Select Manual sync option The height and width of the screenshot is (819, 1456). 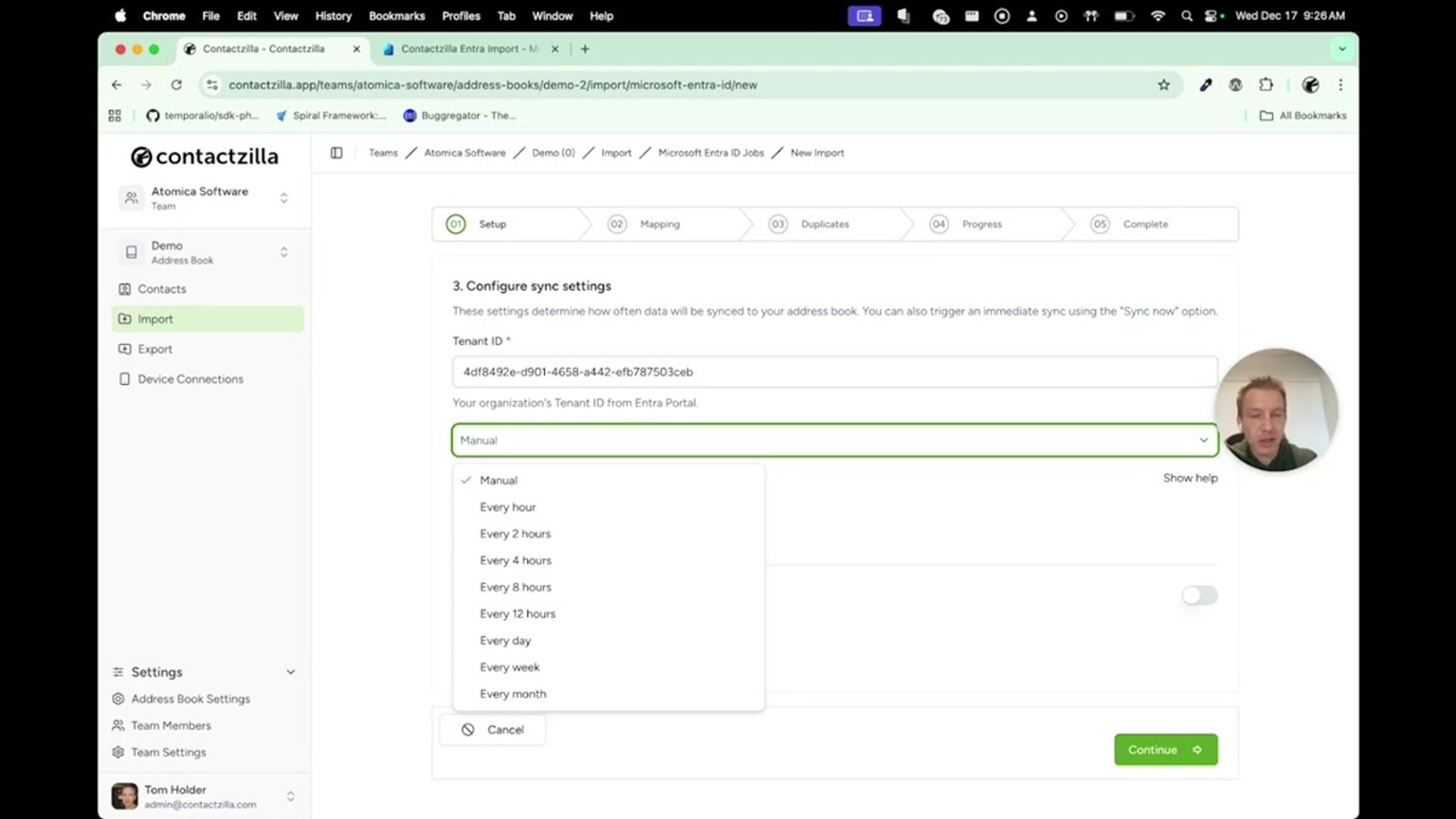click(x=609, y=480)
